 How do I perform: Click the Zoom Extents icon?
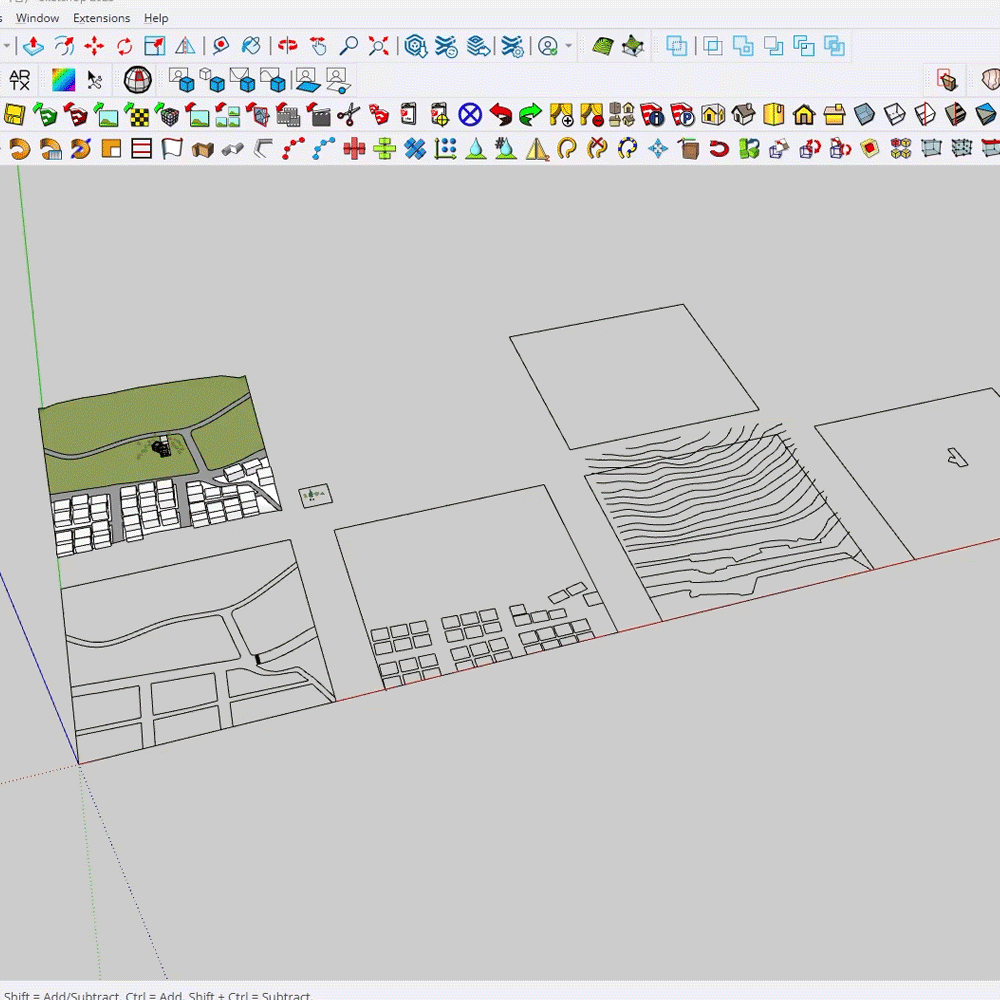click(x=379, y=46)
